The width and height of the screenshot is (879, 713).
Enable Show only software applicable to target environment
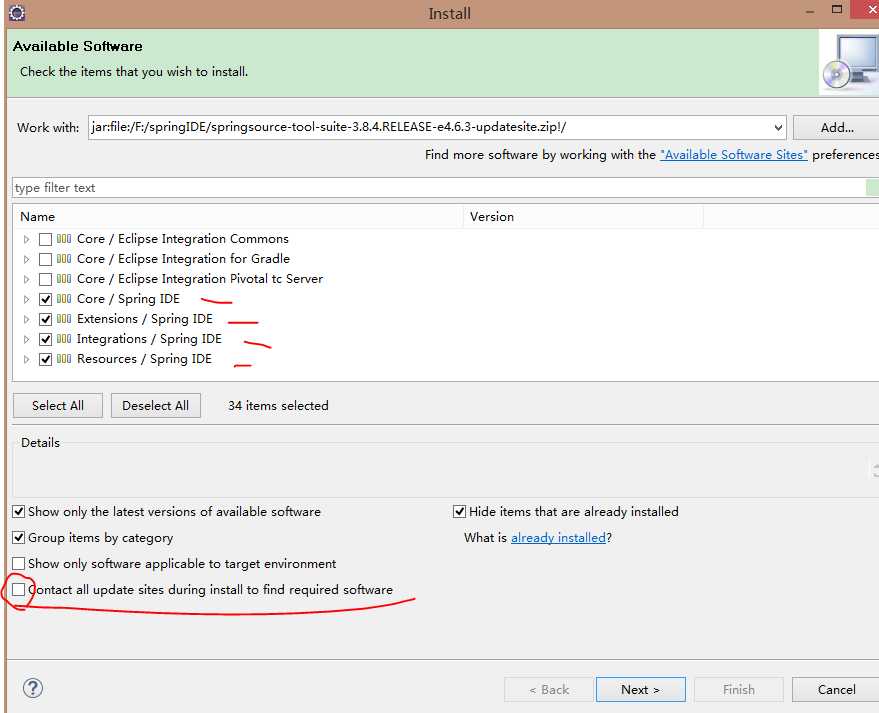(18, 563)
